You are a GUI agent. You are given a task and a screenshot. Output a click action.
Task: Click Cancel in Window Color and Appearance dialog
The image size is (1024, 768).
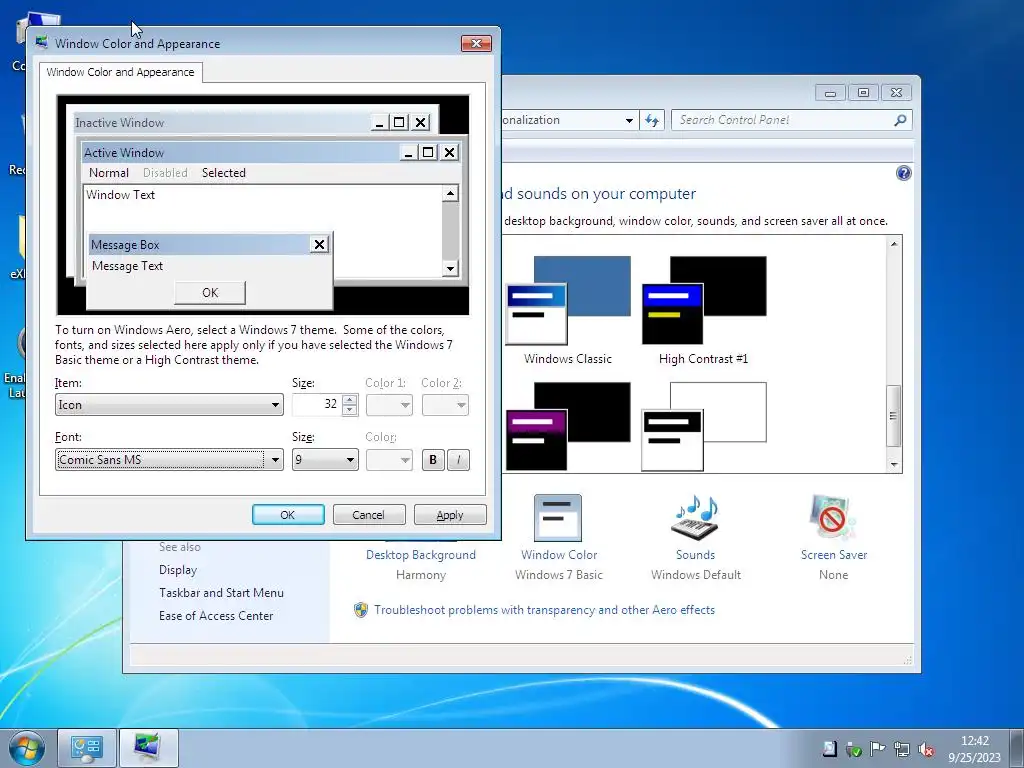point(369,515)
